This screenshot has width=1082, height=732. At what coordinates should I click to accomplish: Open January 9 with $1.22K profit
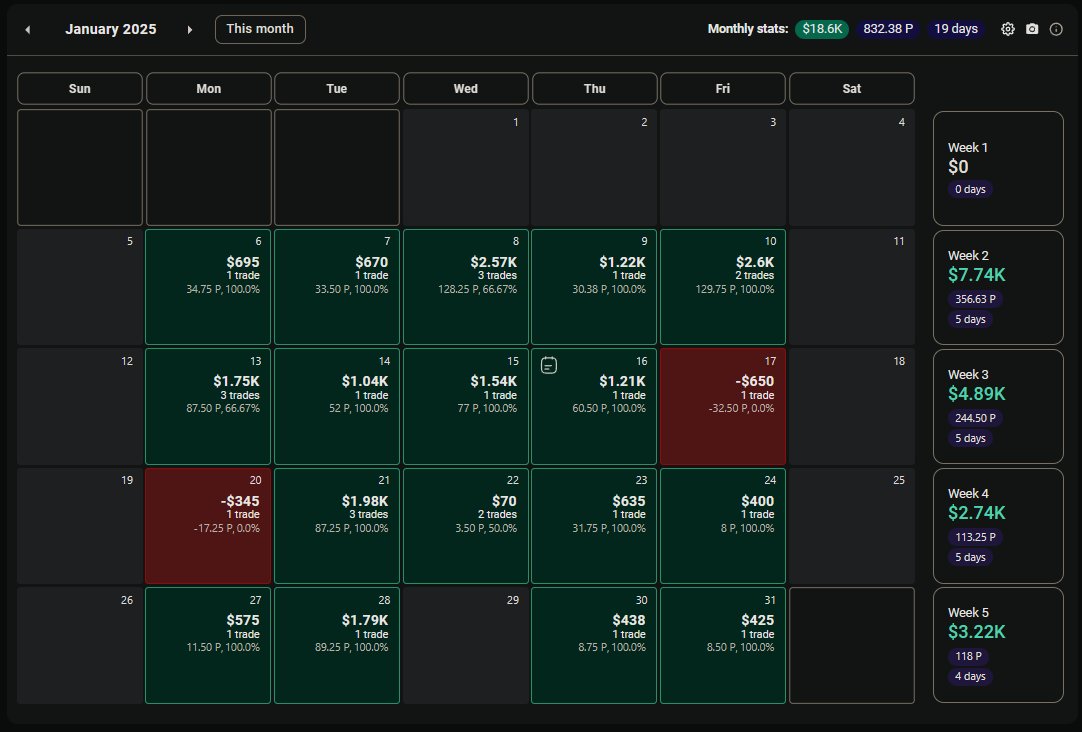[594, 287]
